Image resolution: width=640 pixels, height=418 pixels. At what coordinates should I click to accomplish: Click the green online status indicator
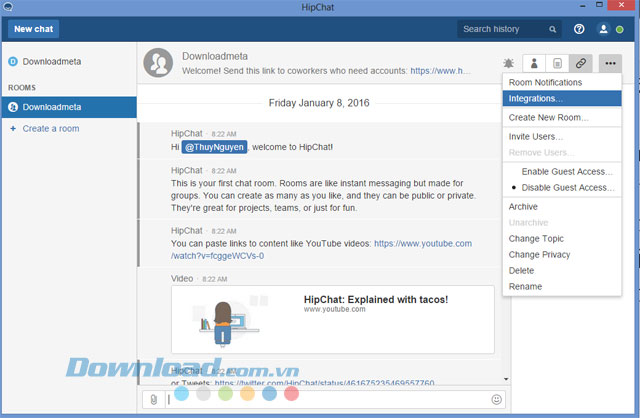point(620,29)
